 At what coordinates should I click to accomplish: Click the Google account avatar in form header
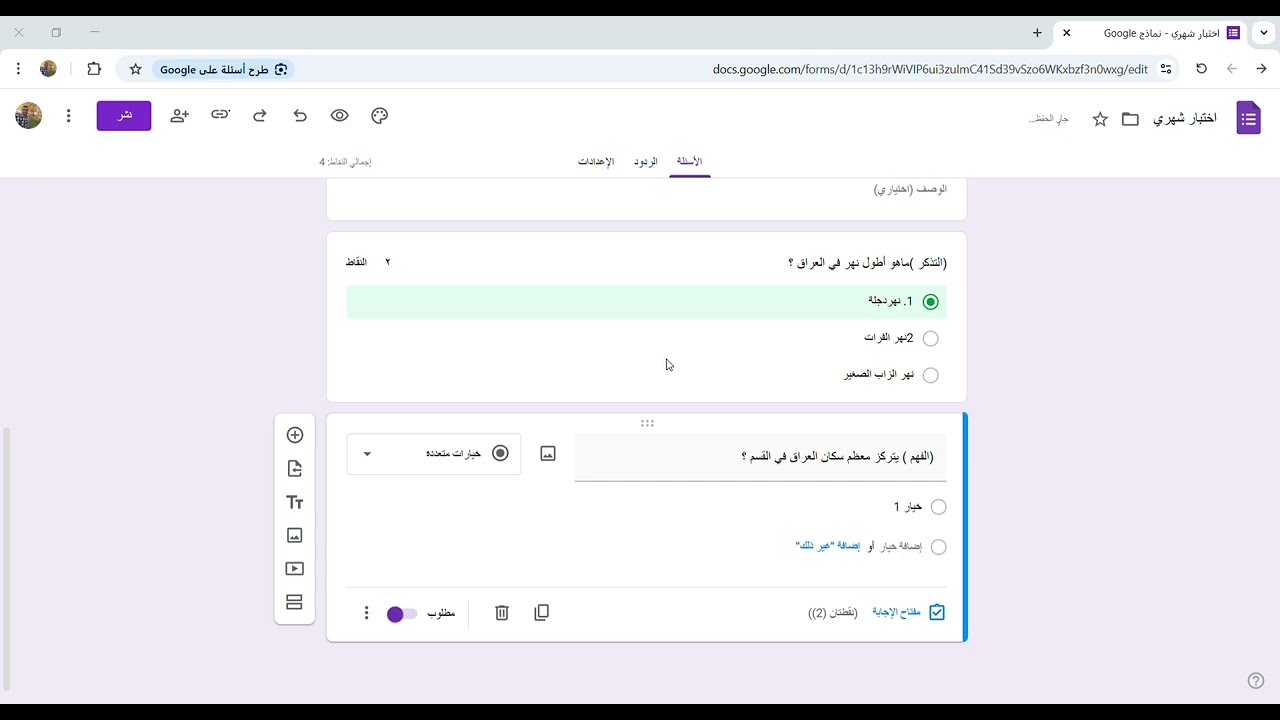pos(29,115)
